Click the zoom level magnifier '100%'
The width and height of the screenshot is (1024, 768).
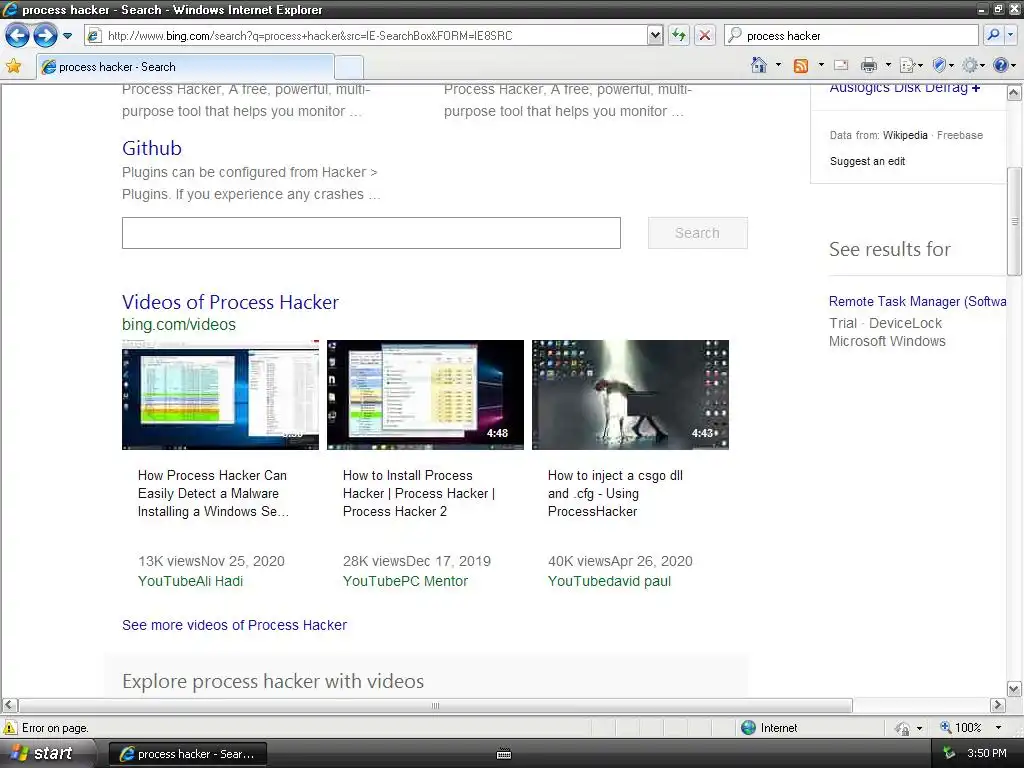[x=961, y=728]
